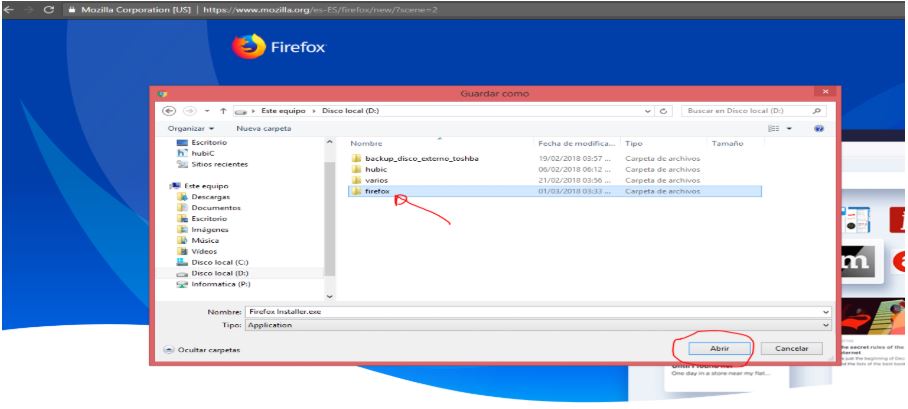The height and width of the screenshot is (409, 908).
Task: Reload the page with browser refresh icon
Action: 49,9
